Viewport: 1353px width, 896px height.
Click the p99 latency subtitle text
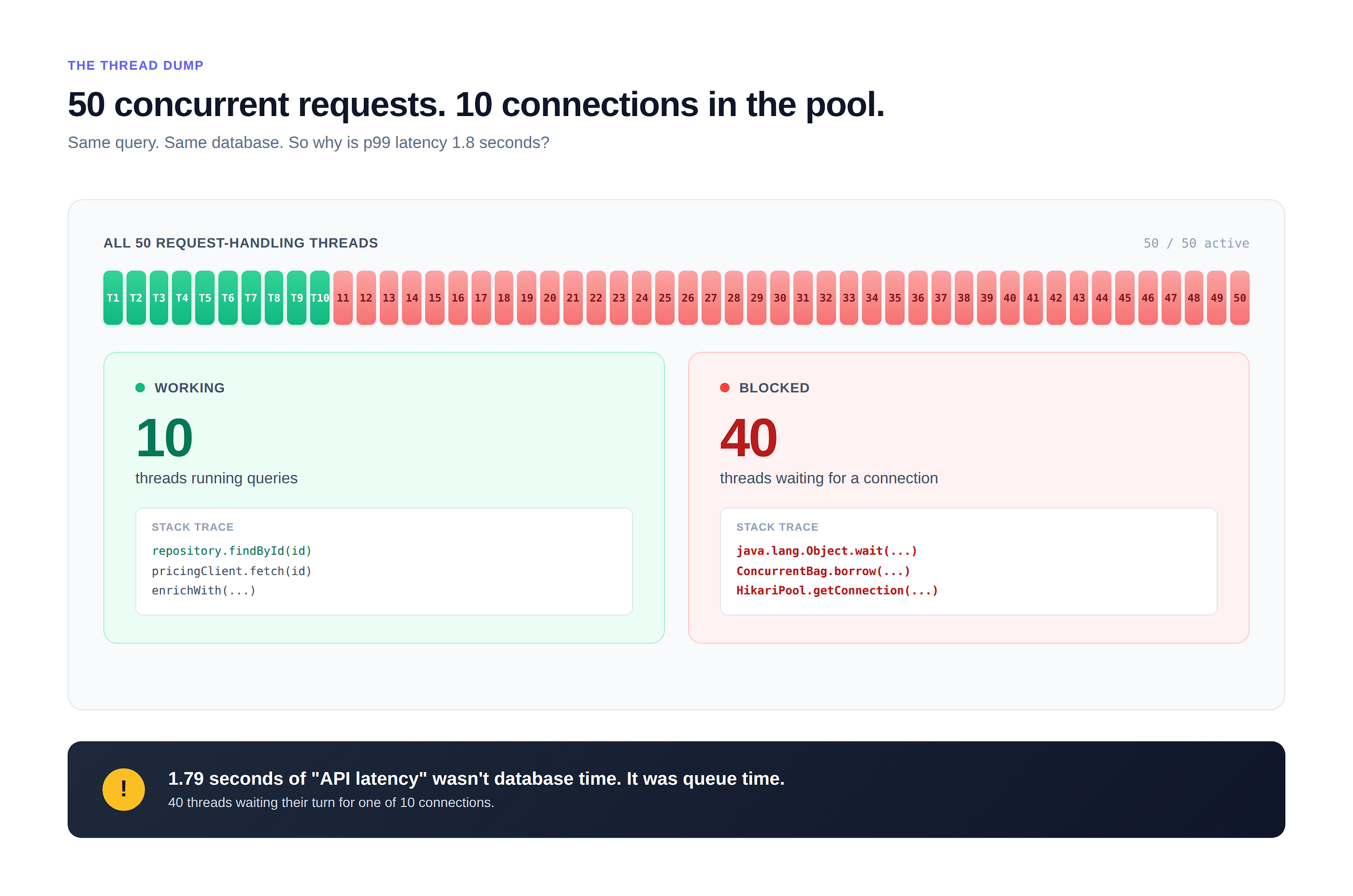[308, 142]
